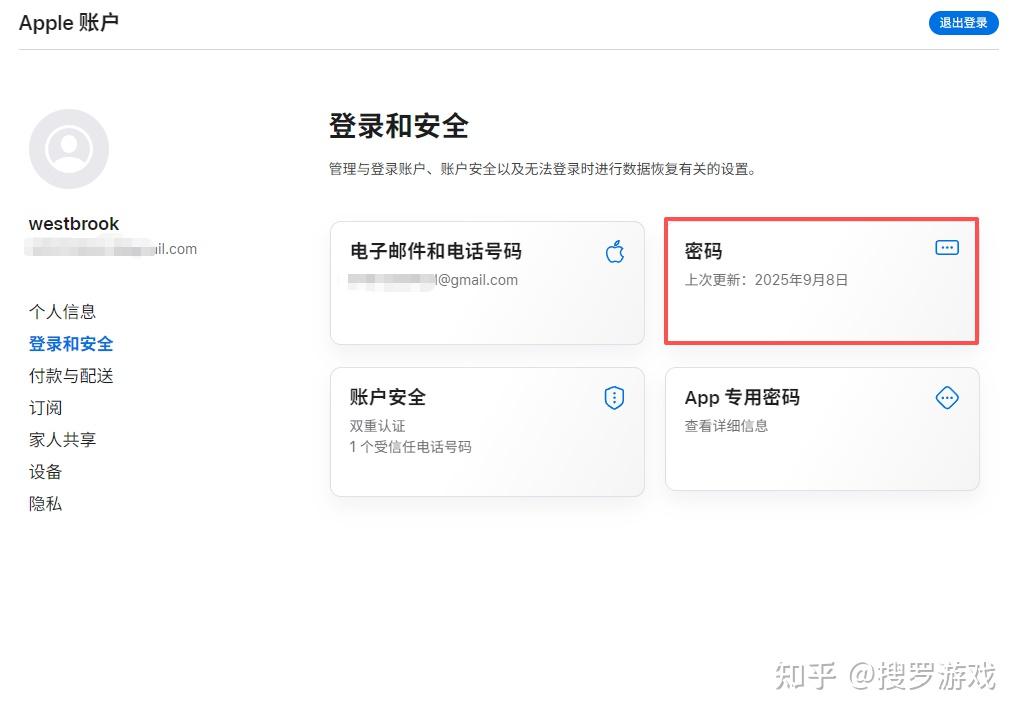The height and width of the screenshot is (719, 1022).
Task: Go to 订阅 in the sidebar
Action: pyautogui.click(x=46, y=407)
